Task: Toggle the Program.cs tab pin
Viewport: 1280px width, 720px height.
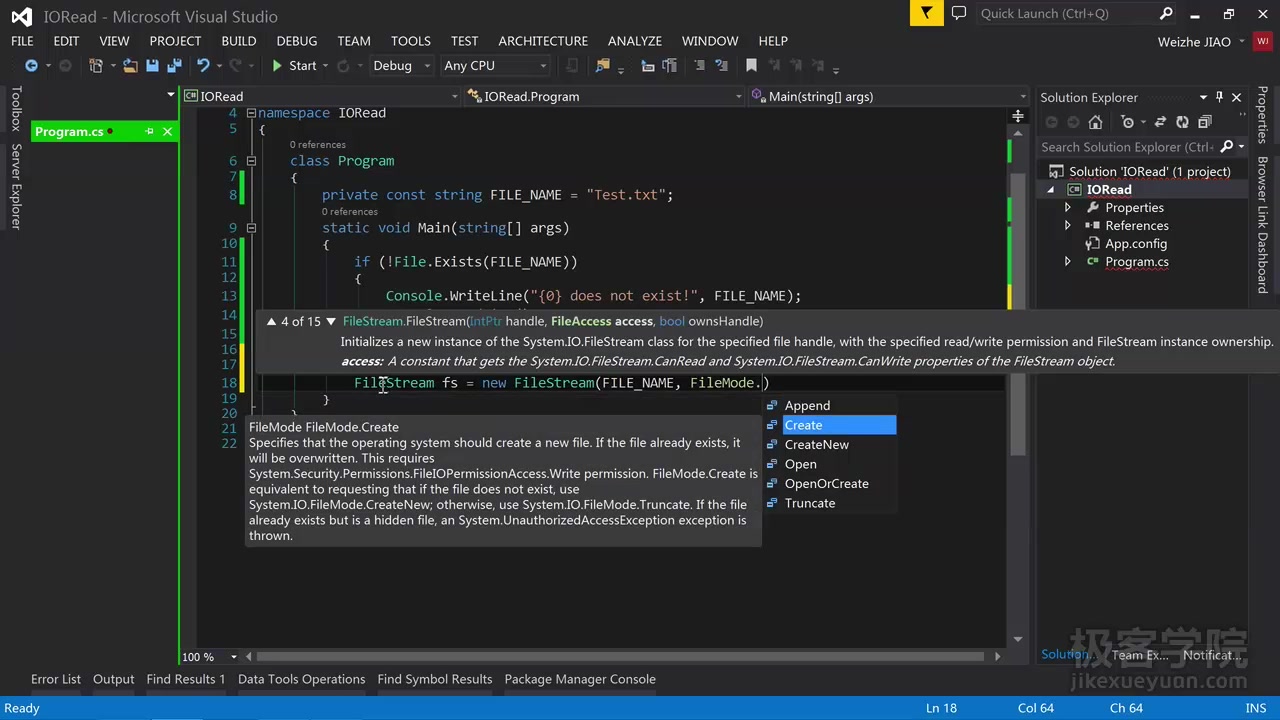Action: [149, 132]
